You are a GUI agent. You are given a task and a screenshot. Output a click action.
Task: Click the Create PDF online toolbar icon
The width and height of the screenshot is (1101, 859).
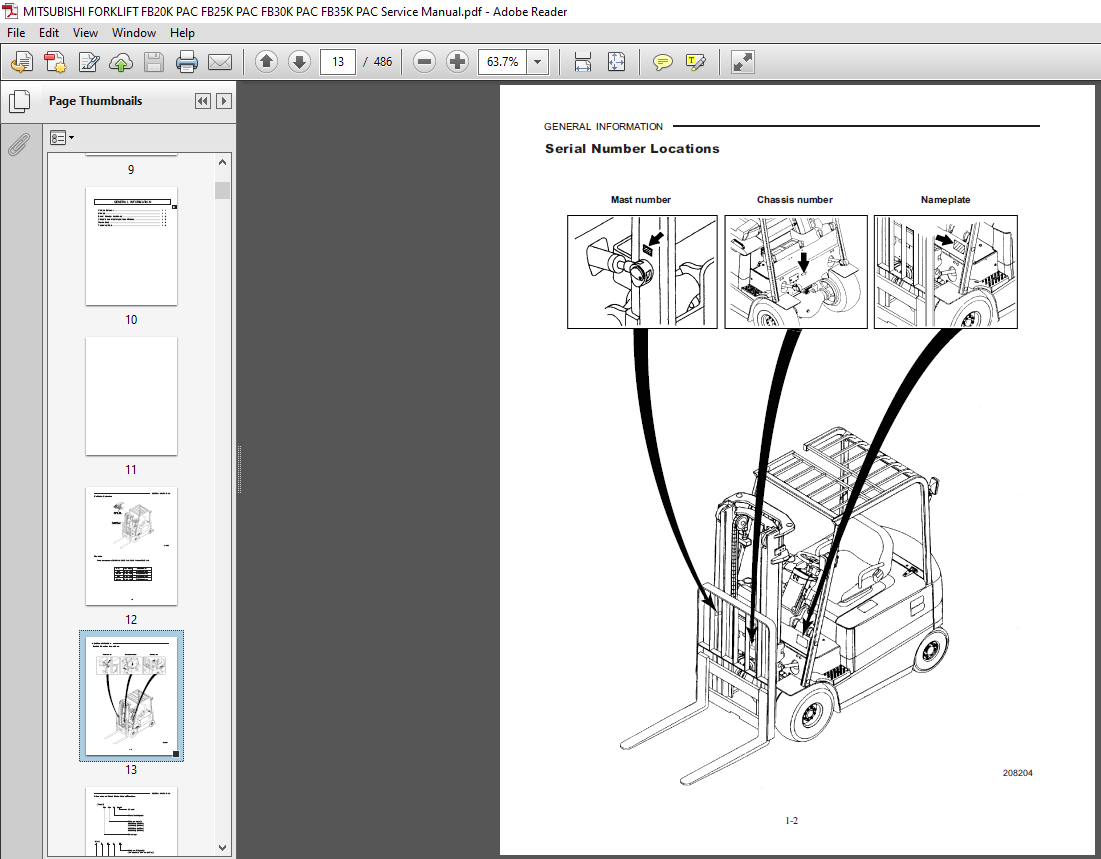click(x=22, y=62)
